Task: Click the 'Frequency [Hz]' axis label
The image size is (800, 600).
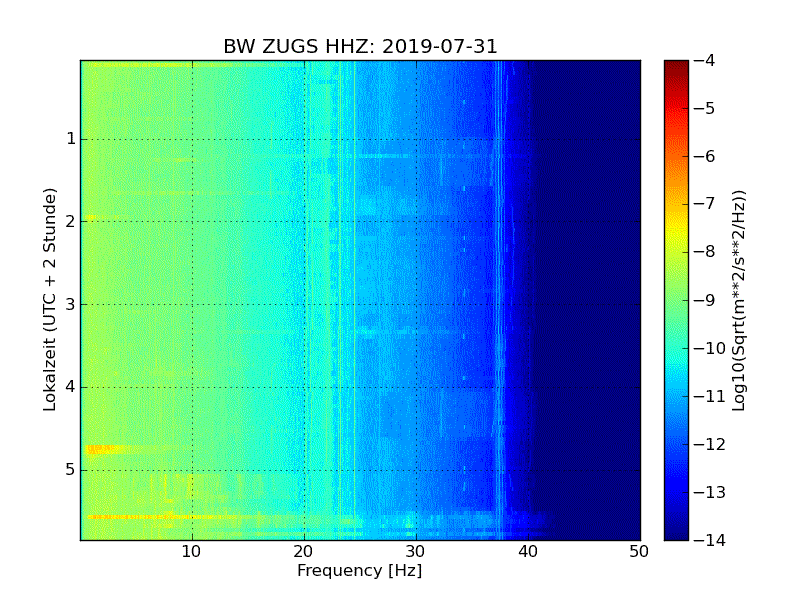Action: (360, 570)
